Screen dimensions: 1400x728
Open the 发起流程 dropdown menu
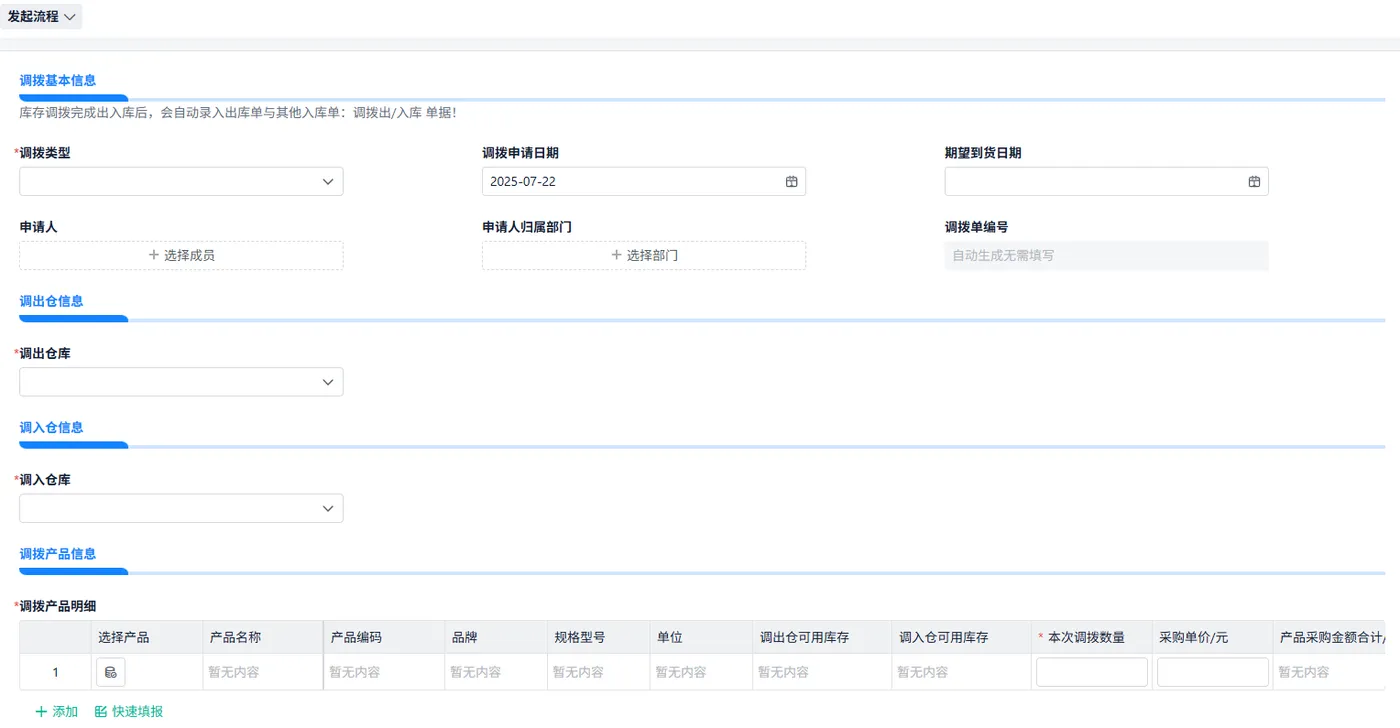pyautogui.click(x=41, y=17)
